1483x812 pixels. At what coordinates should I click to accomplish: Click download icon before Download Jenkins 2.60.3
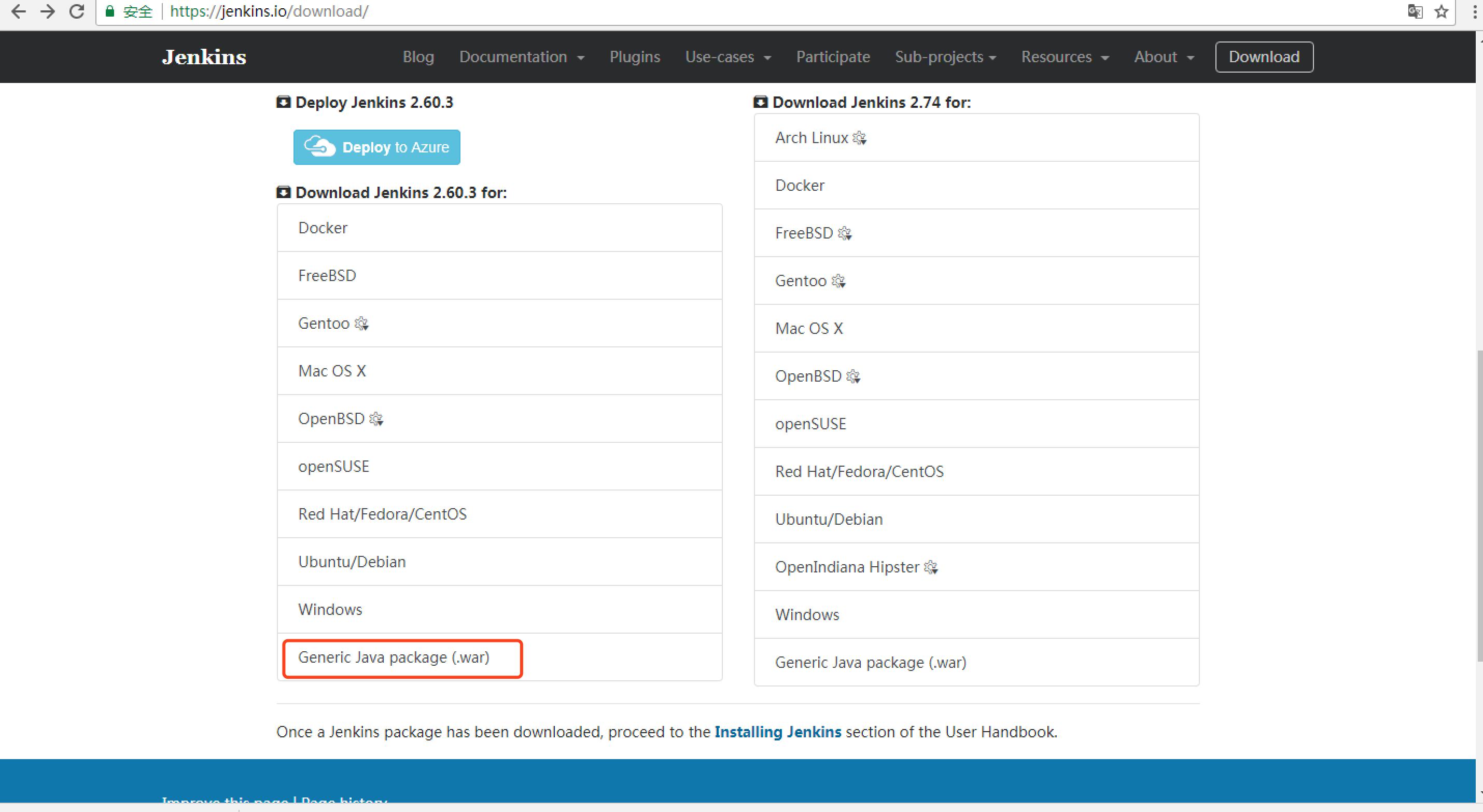click(x=283, y=192)
